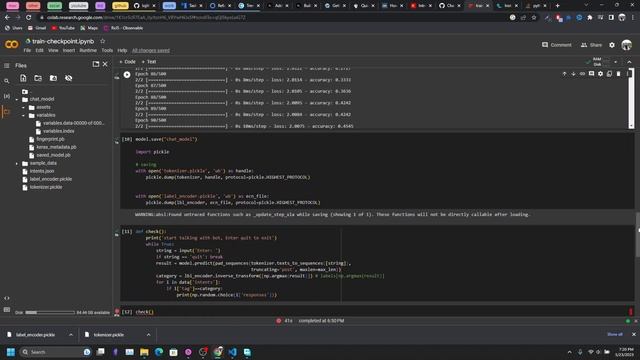Star the train-checkpoint.ipynb notebook
This screenshot has height=360, width=640.
coord(102,41)
